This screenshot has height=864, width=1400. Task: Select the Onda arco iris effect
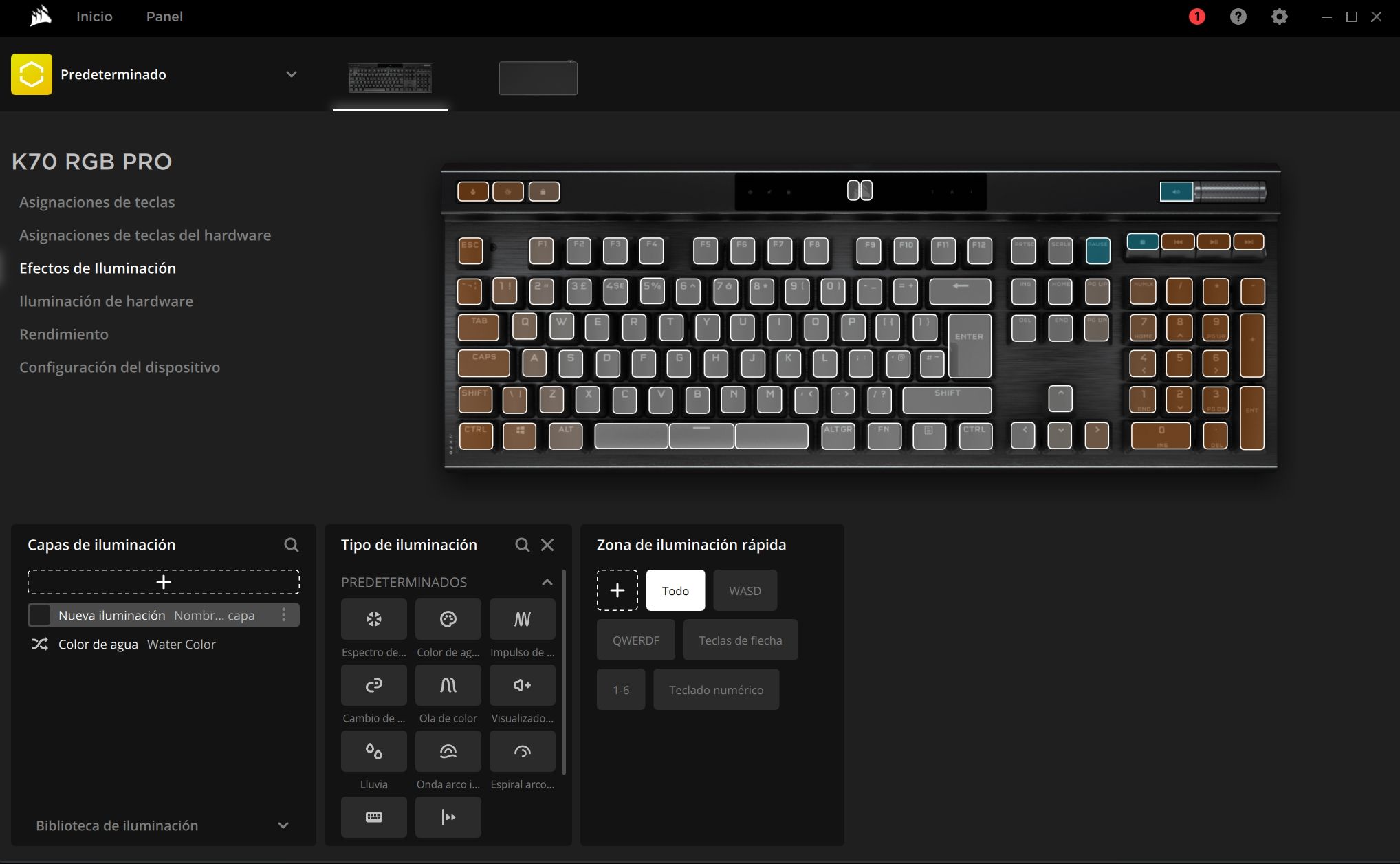448,751
